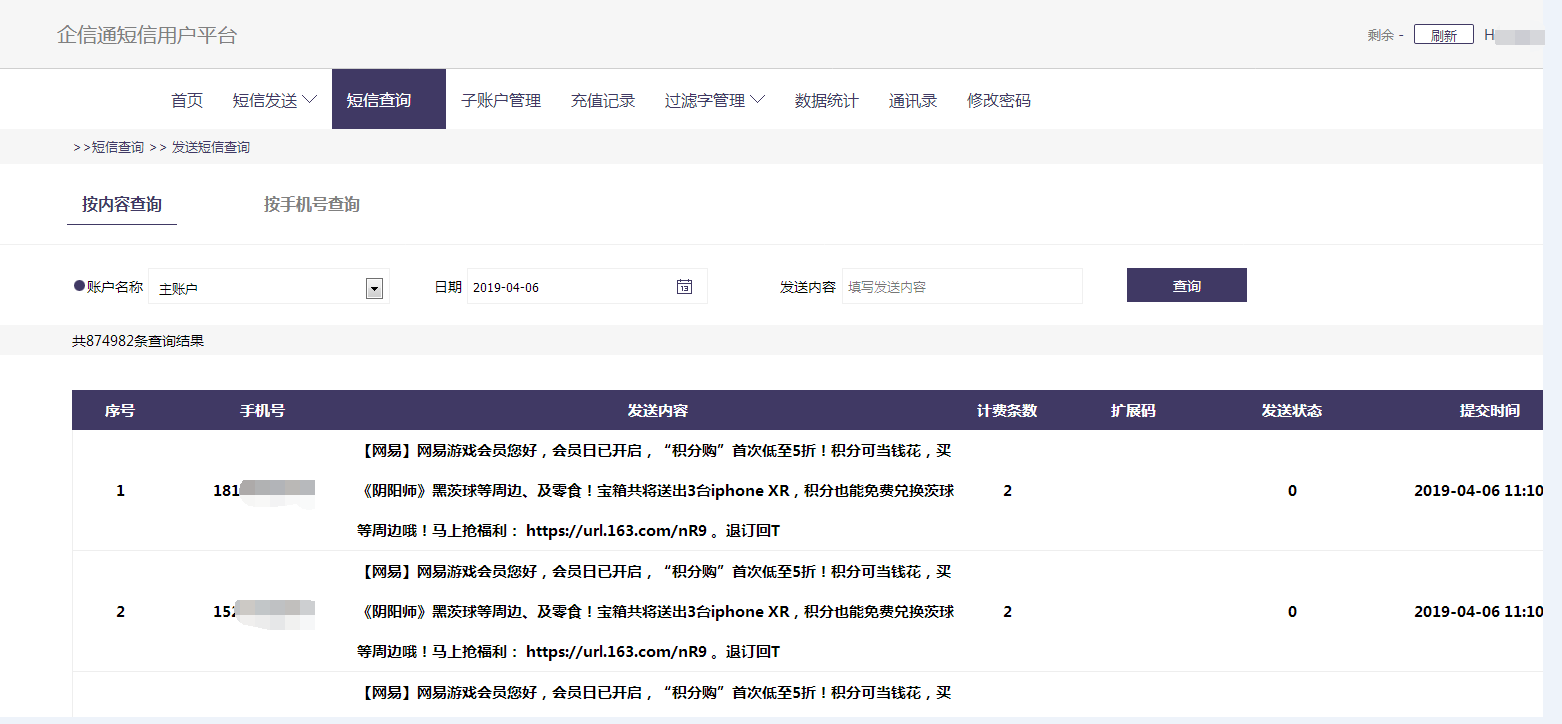
Task: Open the 短信查询 menu item
Action: pos(379,100)
